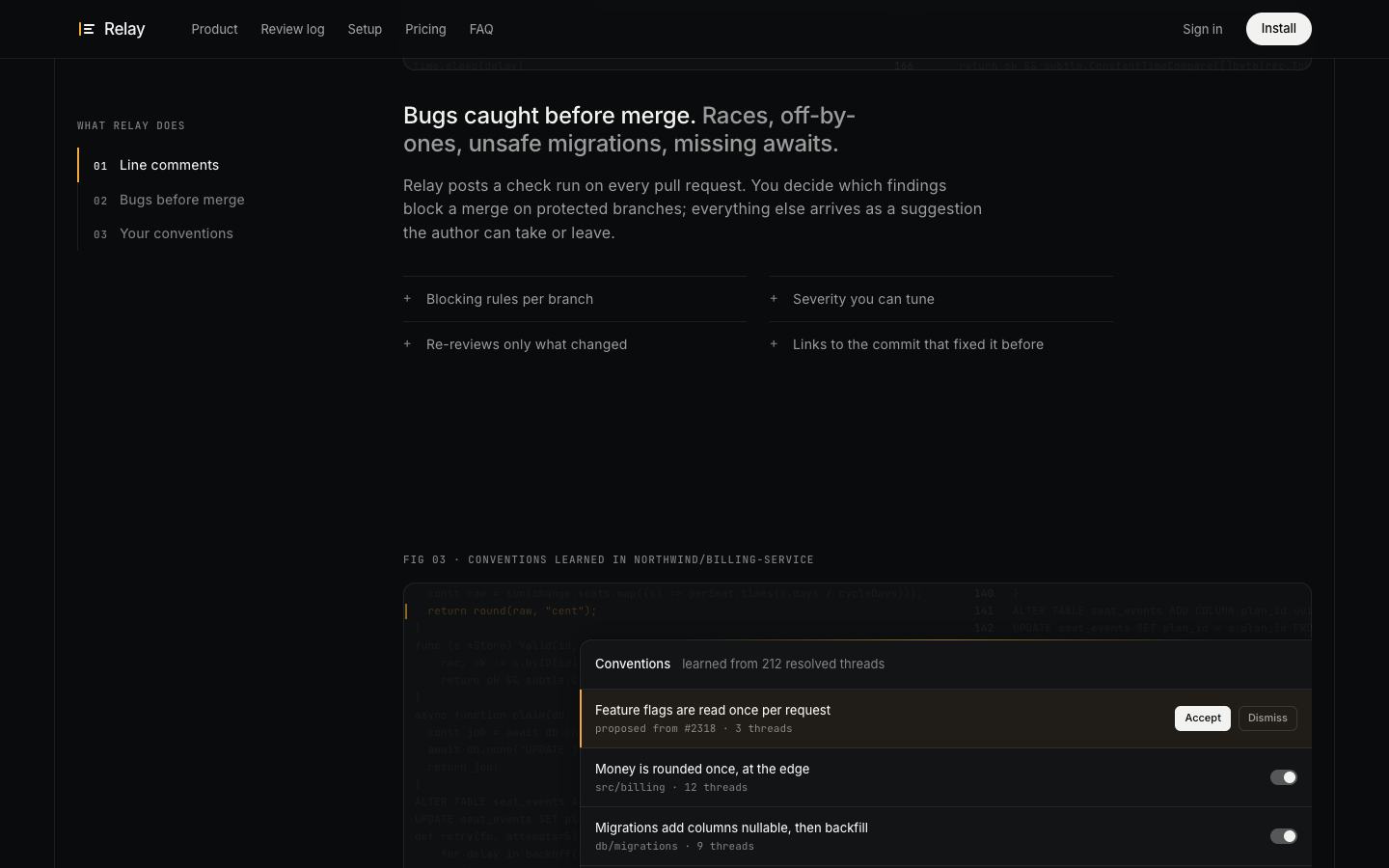This screenshot has height=868, width=1389.
Task: Go to Review log page
Action: [x=292, y=29]
